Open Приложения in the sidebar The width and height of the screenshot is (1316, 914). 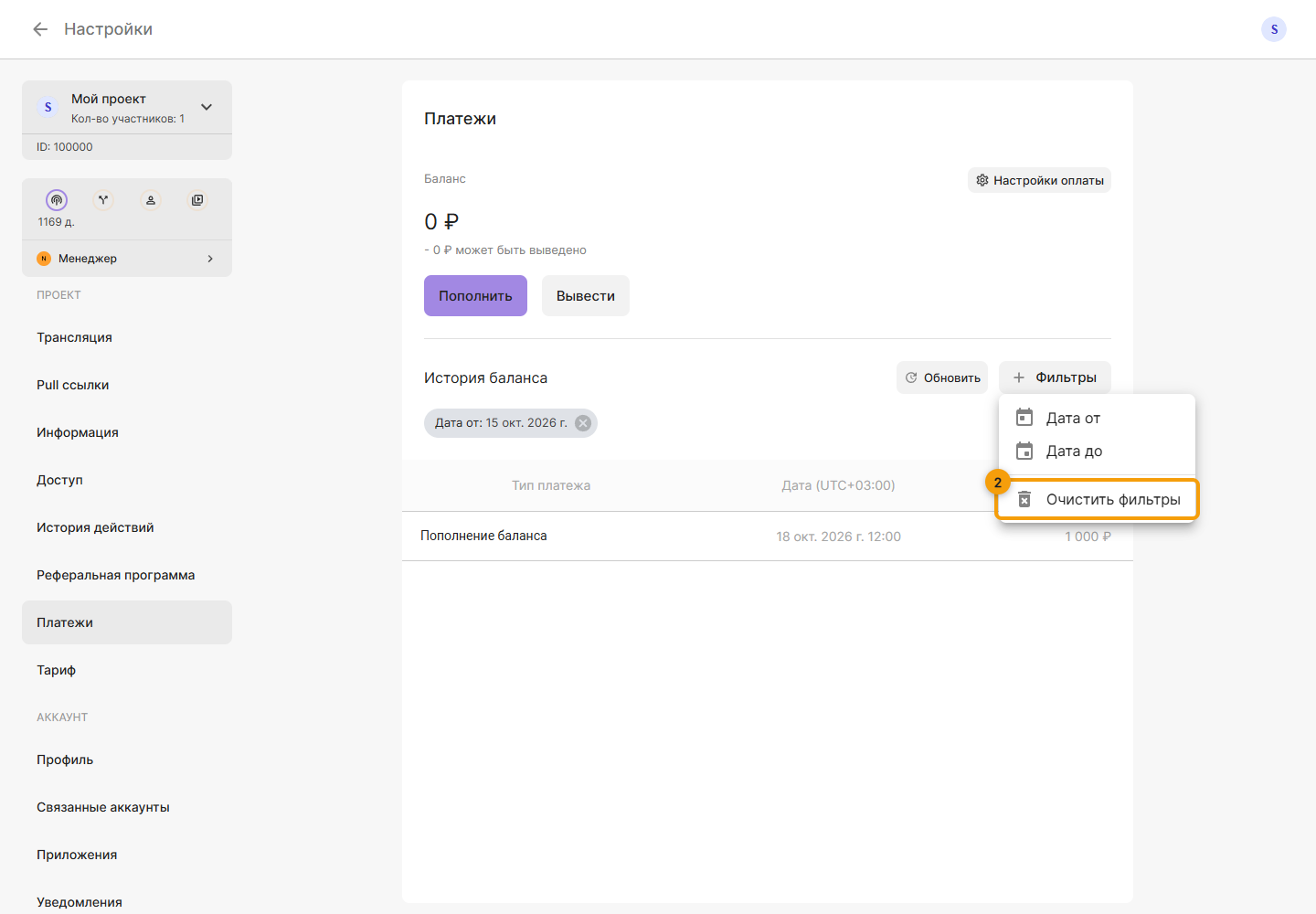[x=127, y=855]
